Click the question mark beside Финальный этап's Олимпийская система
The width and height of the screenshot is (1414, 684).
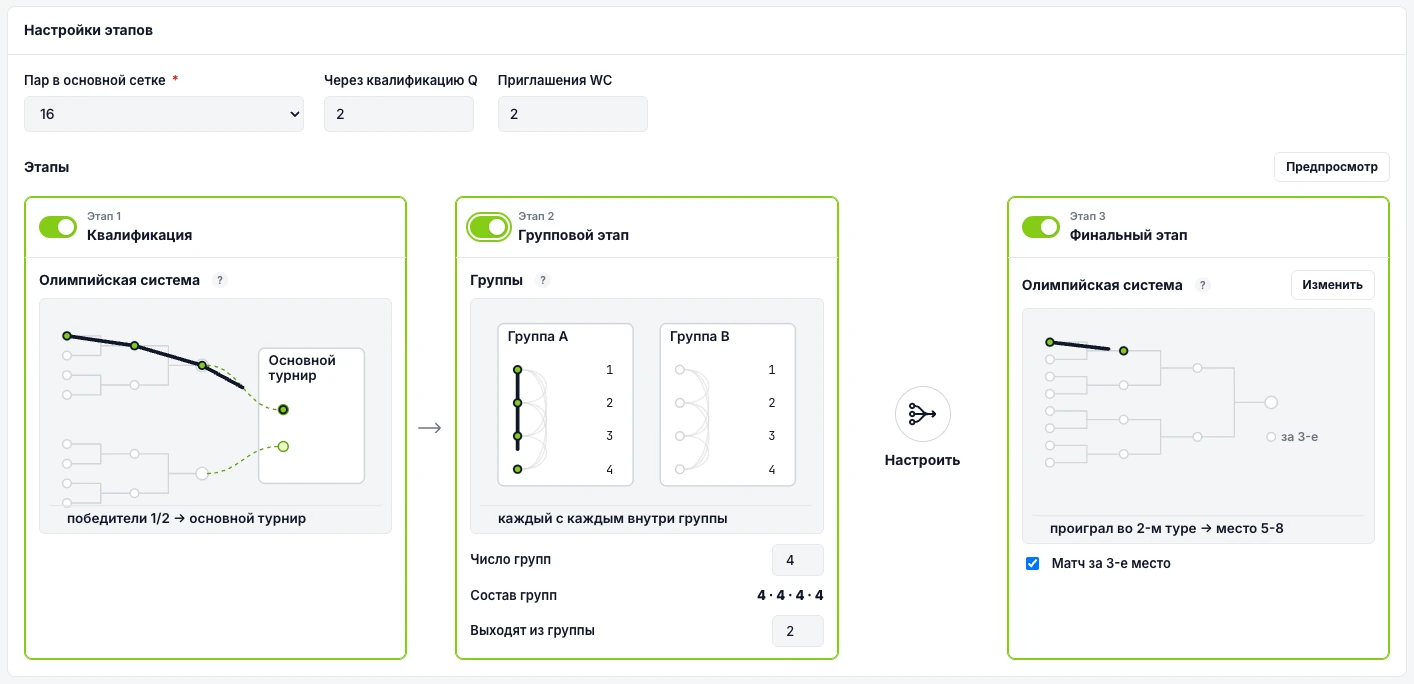pyautogui.click(x=1203, y=285)
